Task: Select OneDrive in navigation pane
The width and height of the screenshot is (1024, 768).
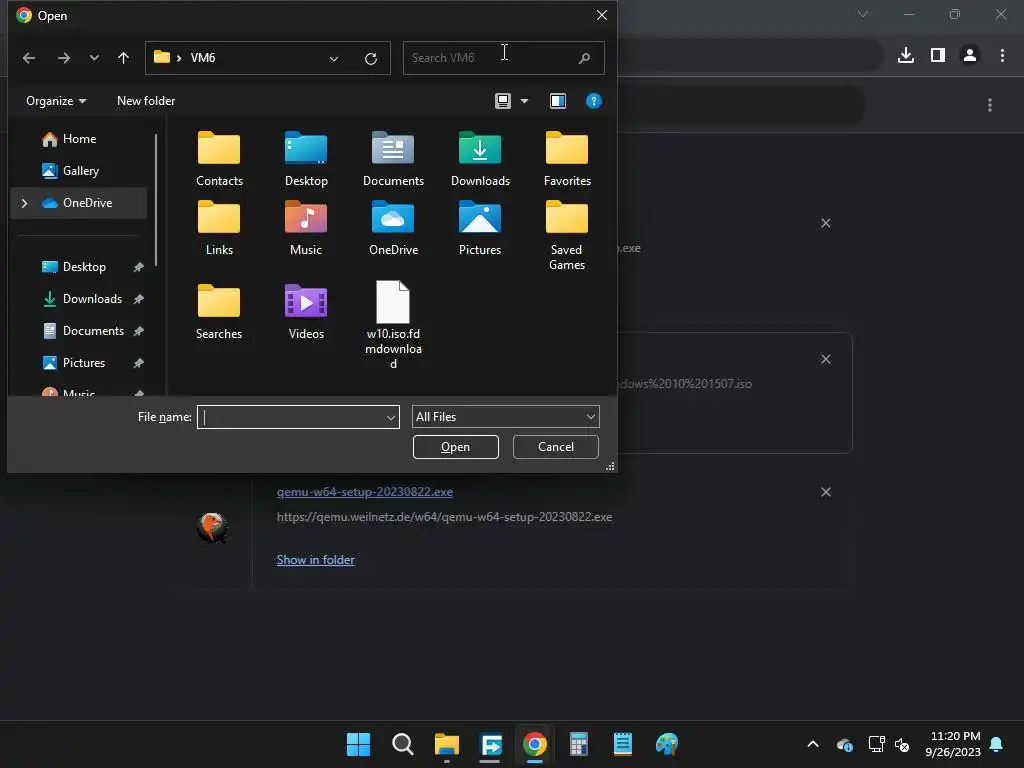Action: pos(79,203)
